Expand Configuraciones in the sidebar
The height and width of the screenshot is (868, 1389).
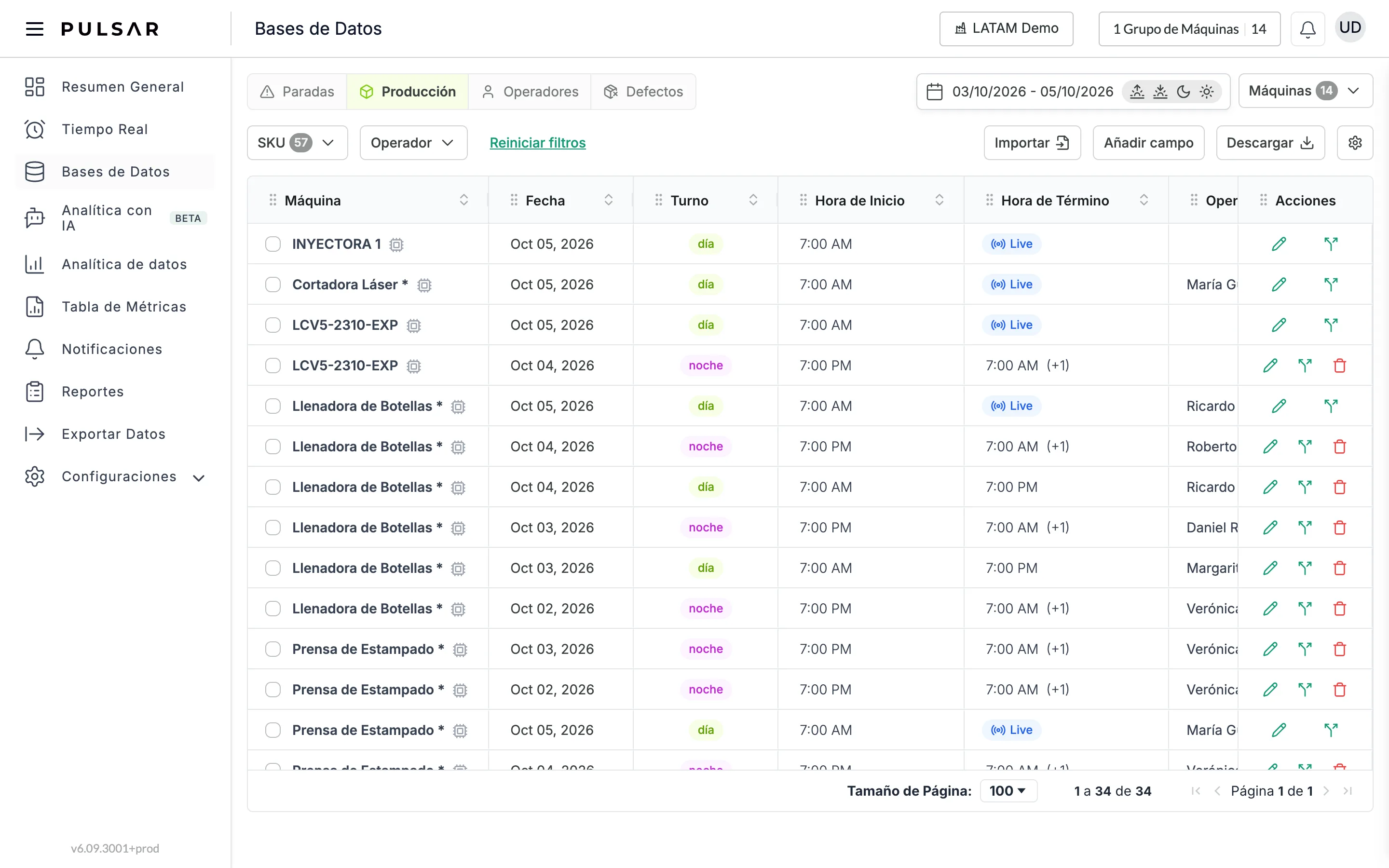[x=115, y=476]
